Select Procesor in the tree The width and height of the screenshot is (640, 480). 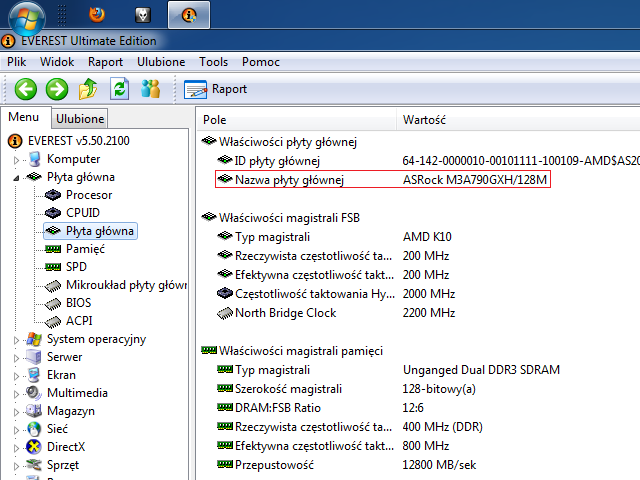pos(88,195)
